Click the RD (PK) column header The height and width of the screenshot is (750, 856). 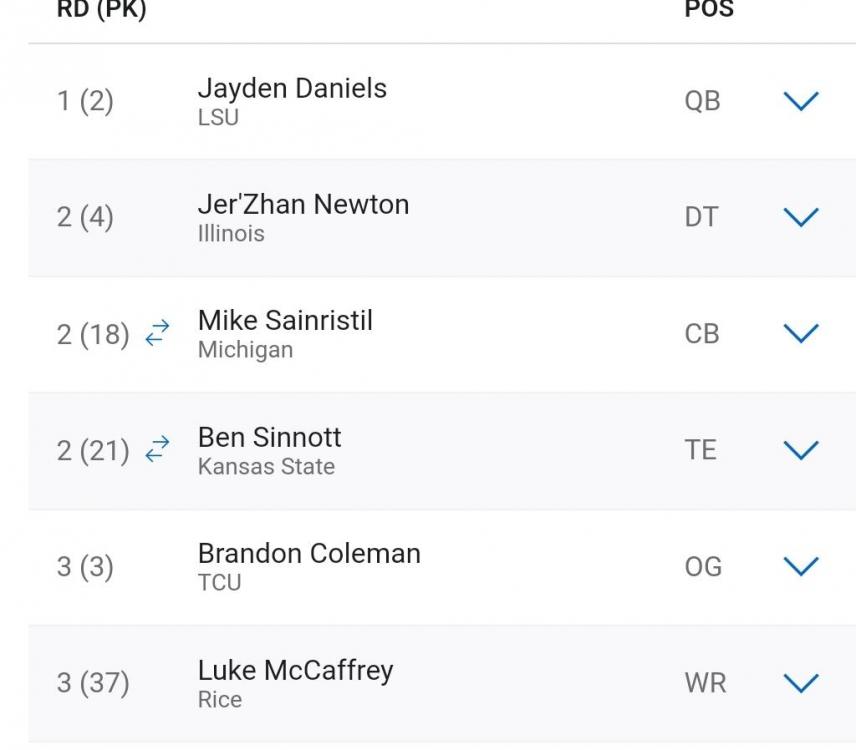coord(101,10)
